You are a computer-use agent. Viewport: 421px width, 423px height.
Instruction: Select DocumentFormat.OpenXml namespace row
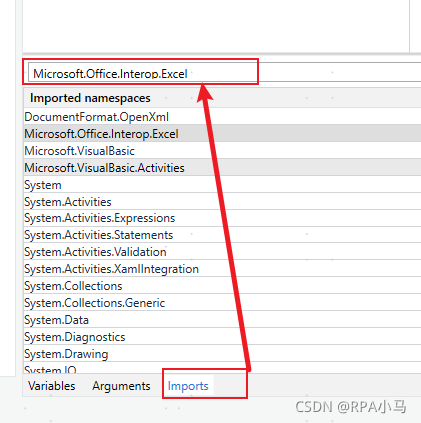[x=222, y=117]
